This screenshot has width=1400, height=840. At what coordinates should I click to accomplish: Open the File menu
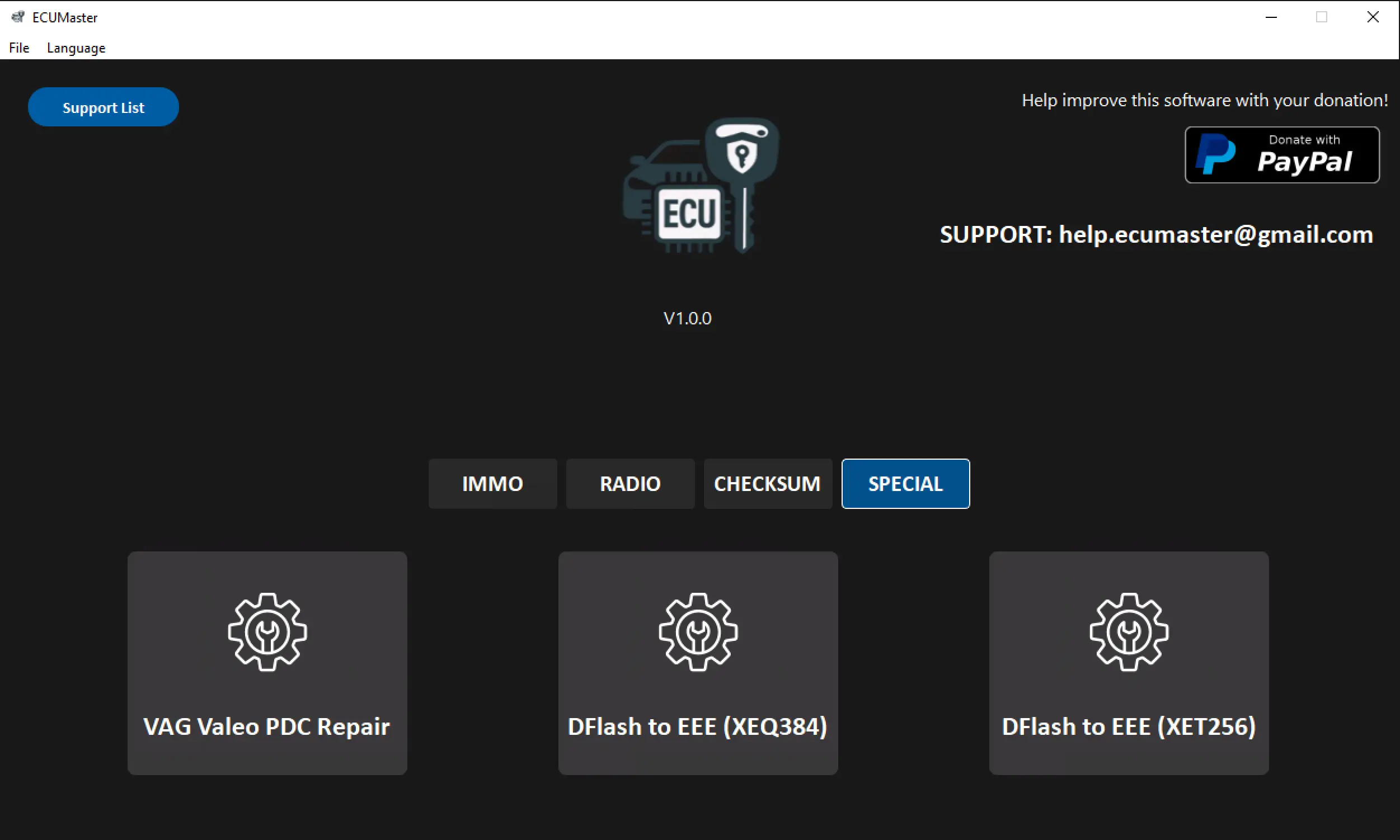coord(19,48)
